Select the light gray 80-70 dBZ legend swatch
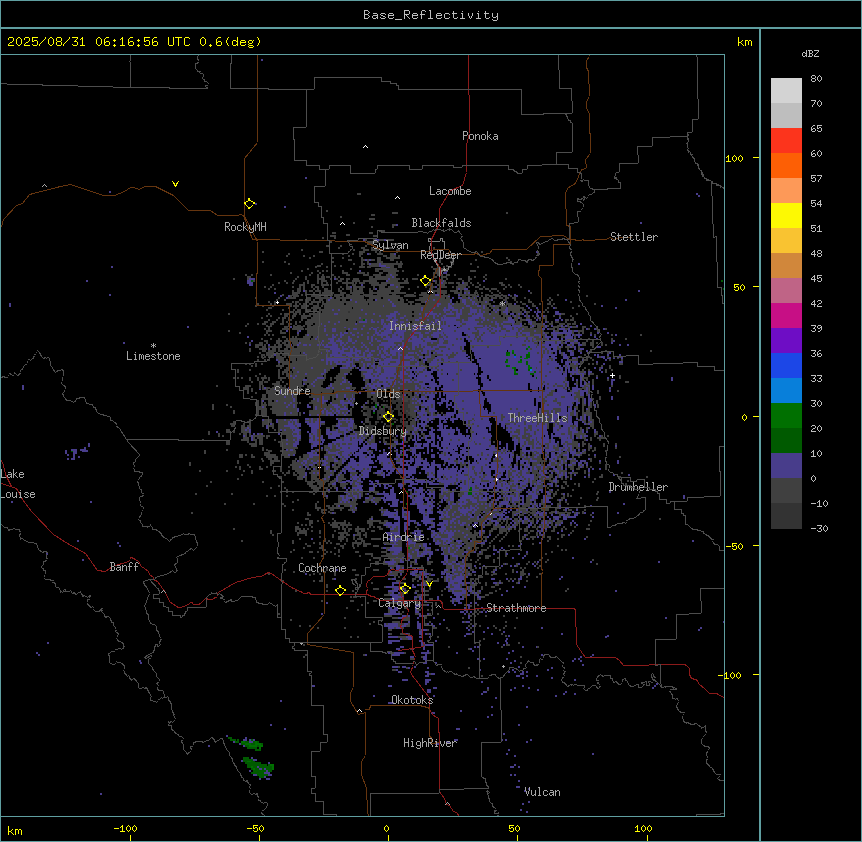The image size is (862, 842). pyautogui.click(x=786, y=91)
